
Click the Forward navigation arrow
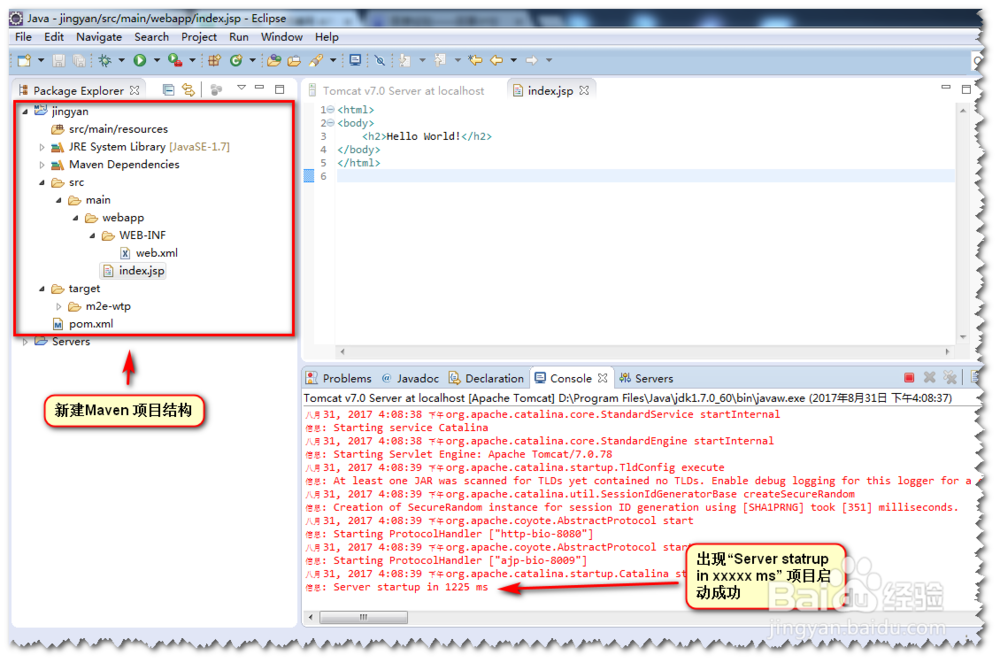coord(531,61)
